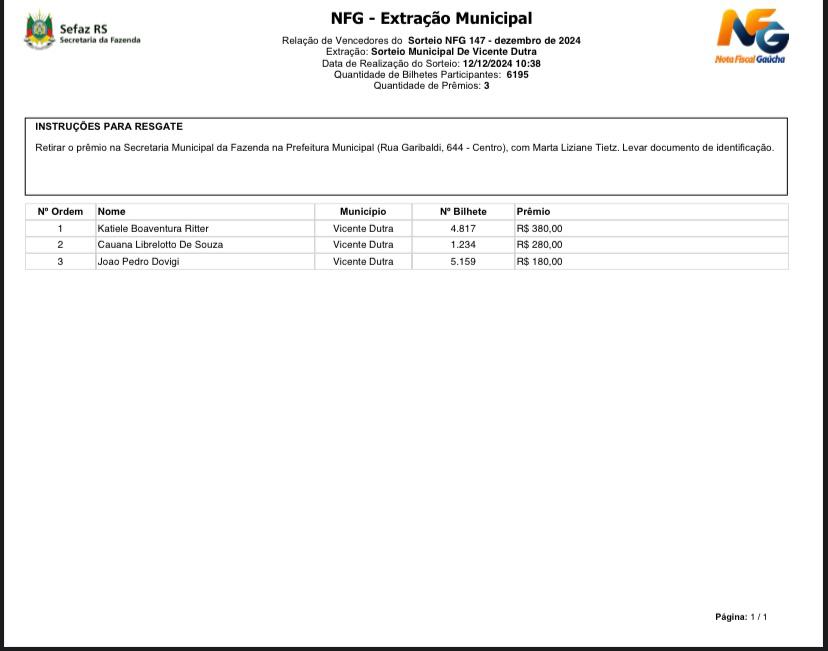Image resolution: width=828 pixels, height=651 pixels.
Task: Click 'Vicente Dutra' in Katiele's row
Action: coord(363,229)
